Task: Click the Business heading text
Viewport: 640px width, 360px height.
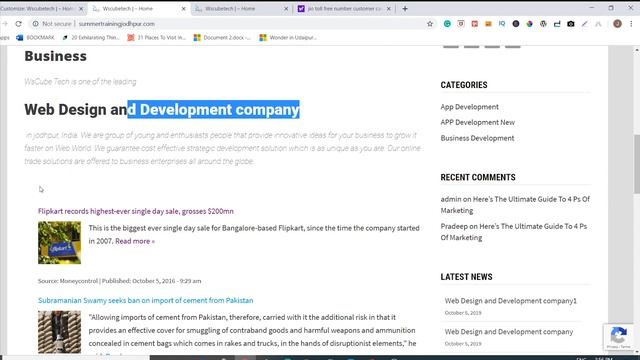Action: point(56,56)
